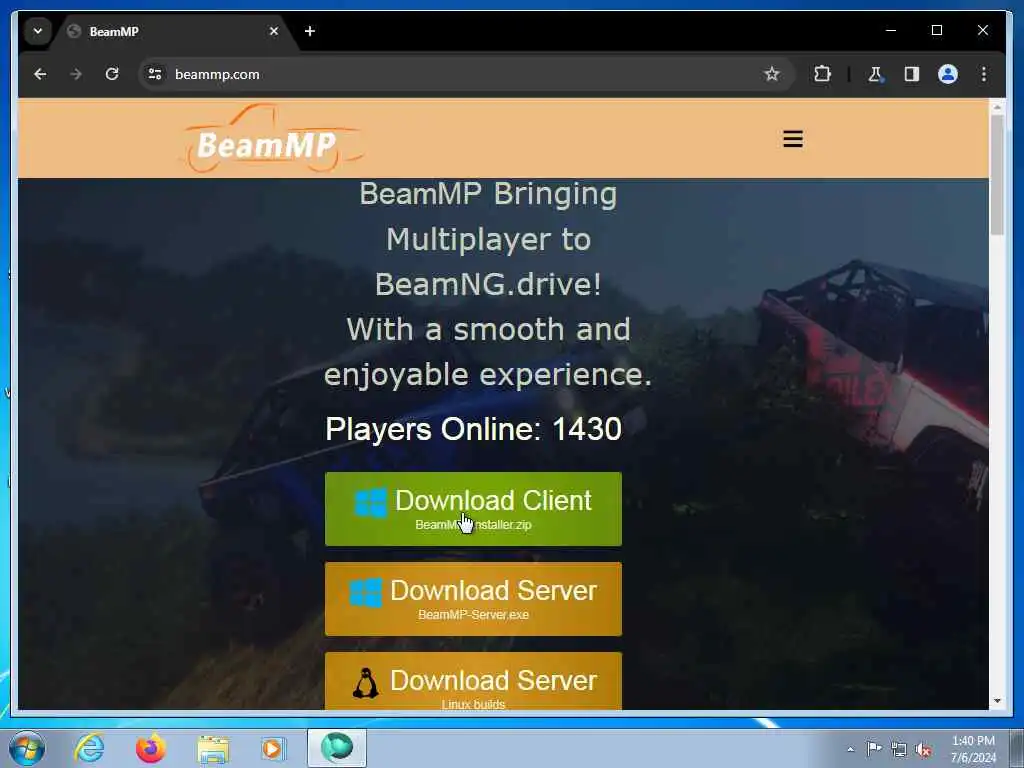Open the Extensions puzzle icon
This screenshot has height=768, width=1024.
coord(822,74)
